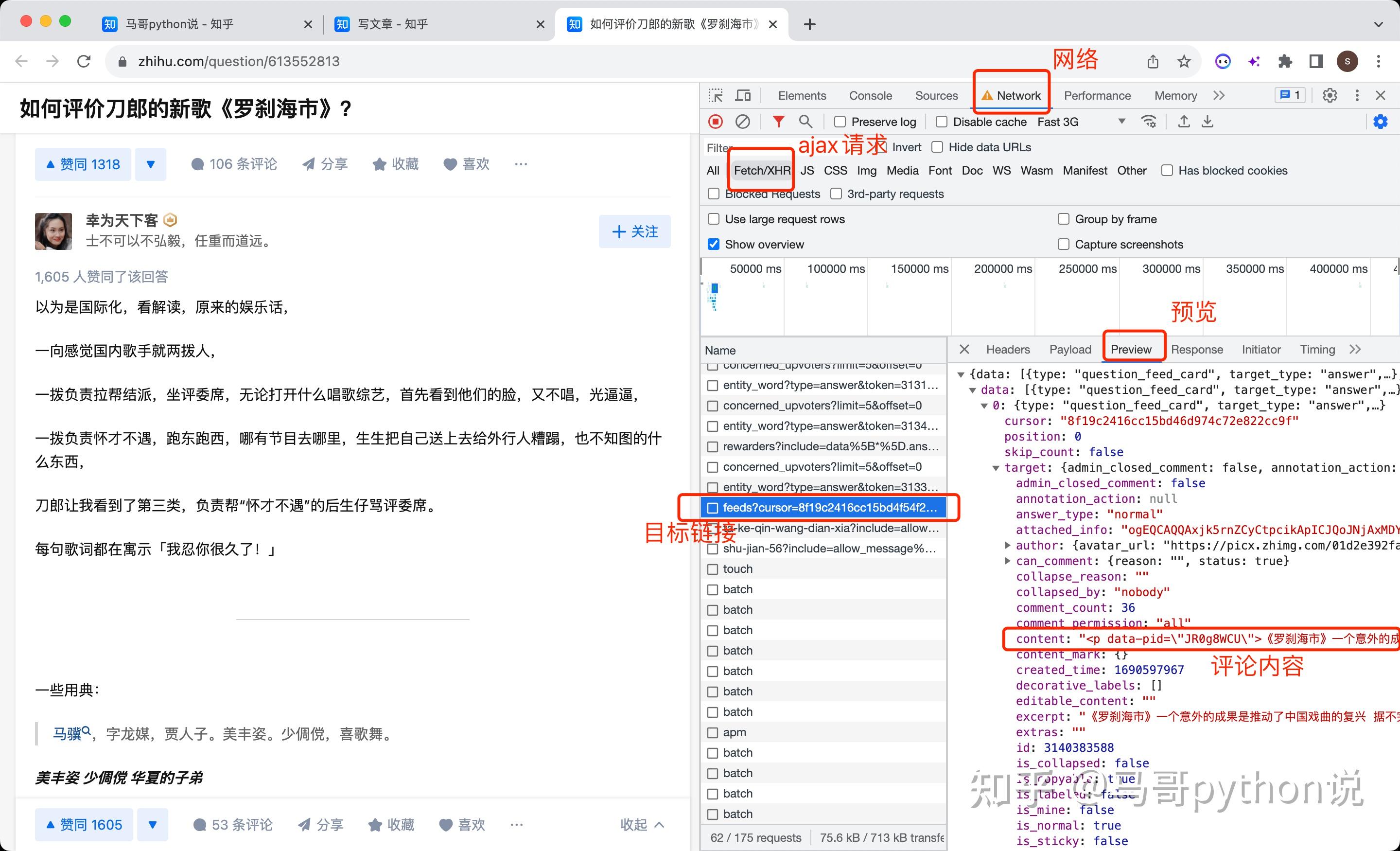Uncheck the Show overview checkbox
The image size is (1400, 851).
tap(714, 245)
